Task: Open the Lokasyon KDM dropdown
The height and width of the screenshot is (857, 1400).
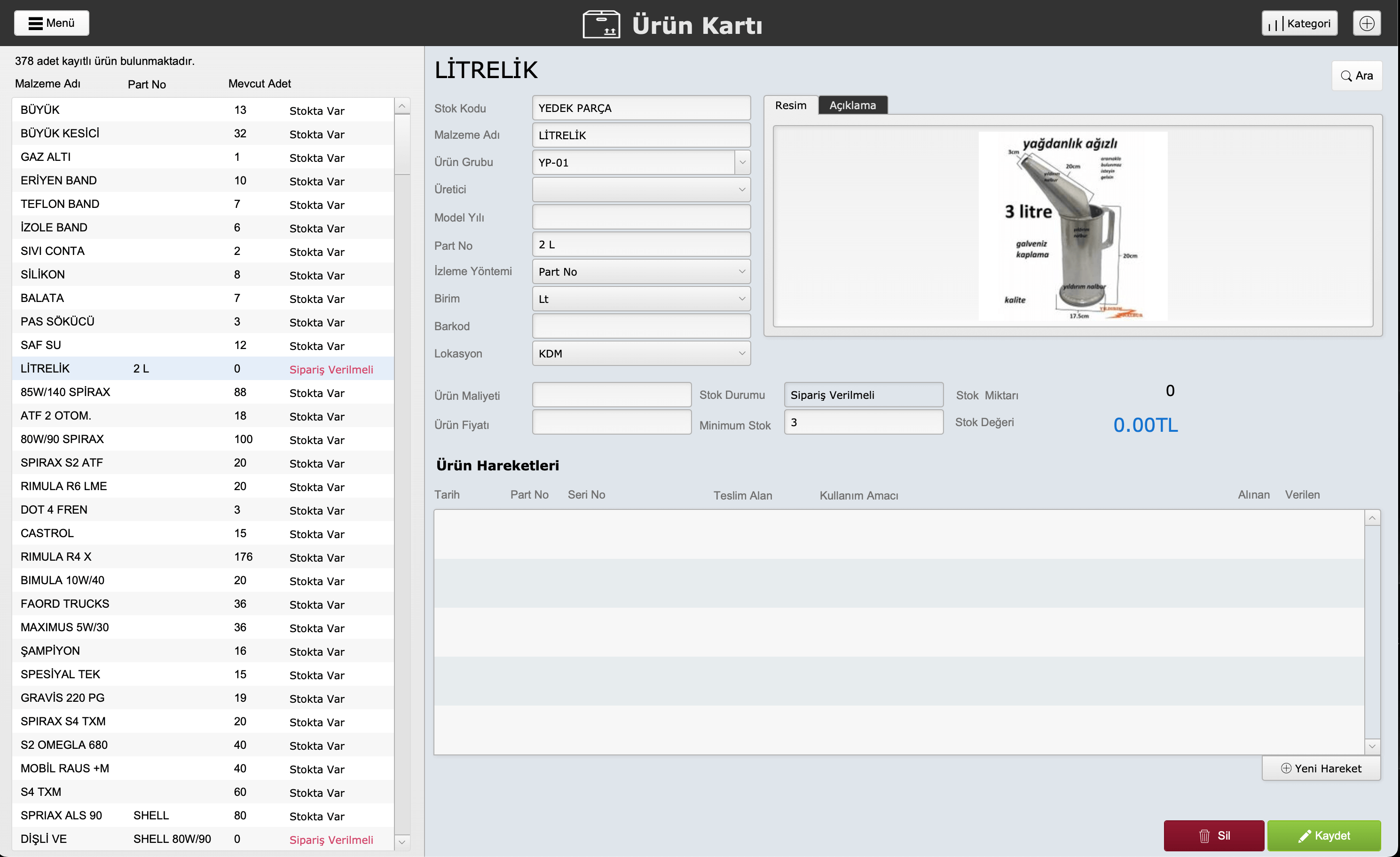Action: [x=641, y=354]
